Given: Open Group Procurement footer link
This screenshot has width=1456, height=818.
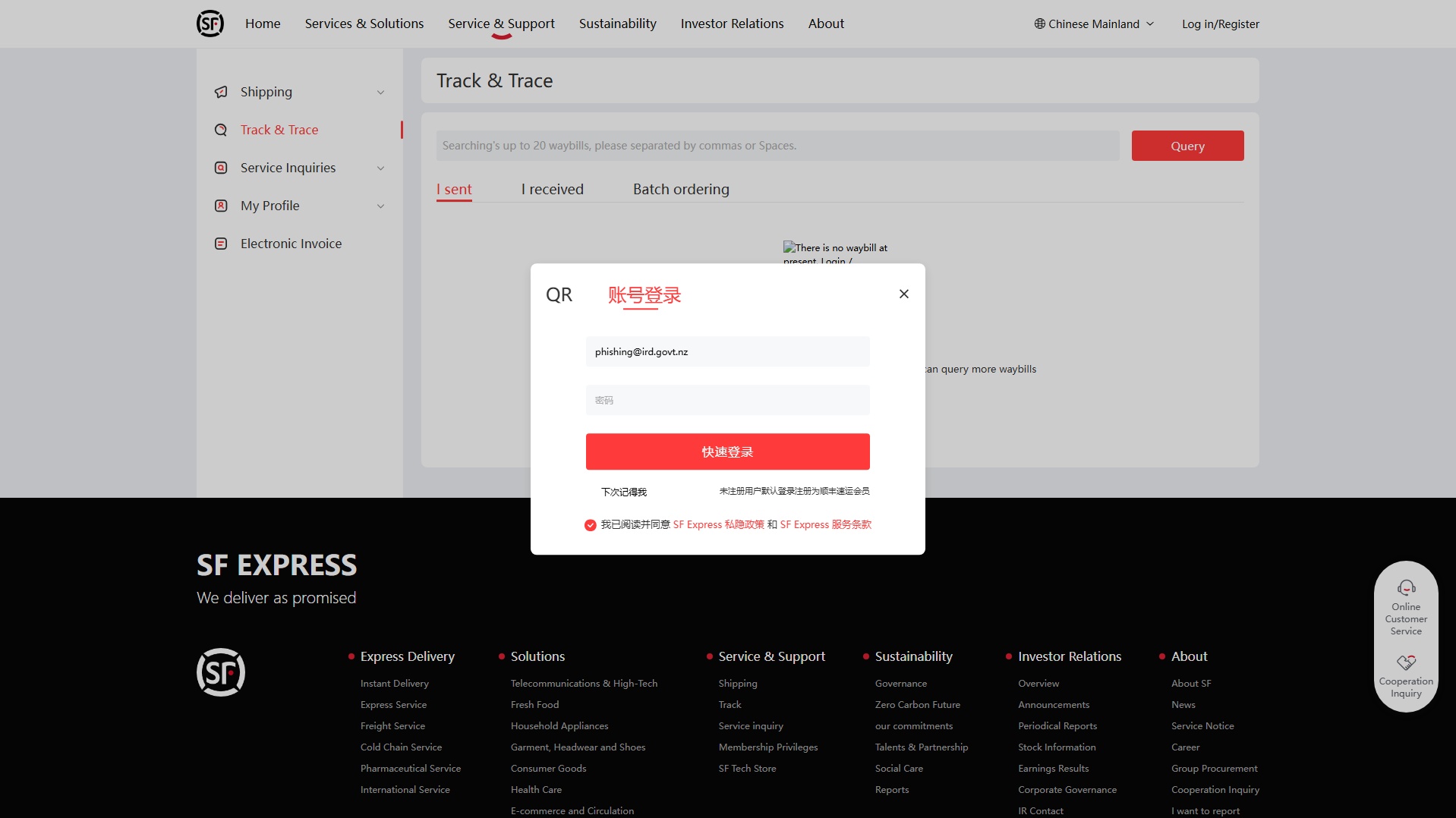Looking at the screenshot, I should [1215, 769].
